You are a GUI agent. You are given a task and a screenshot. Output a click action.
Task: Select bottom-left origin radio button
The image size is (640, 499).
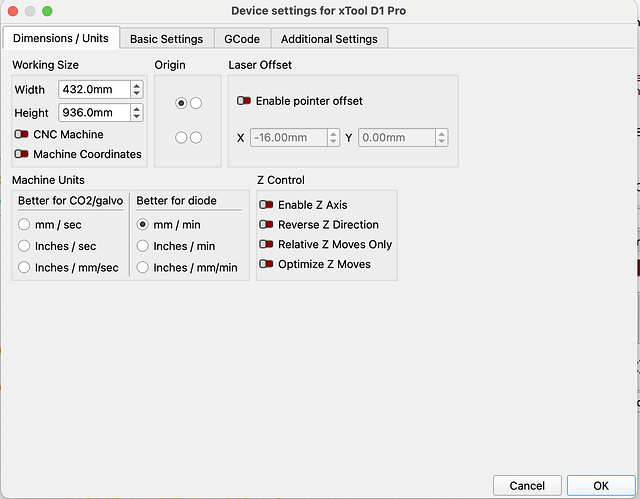pyautogui.click(x=181, y=138)
